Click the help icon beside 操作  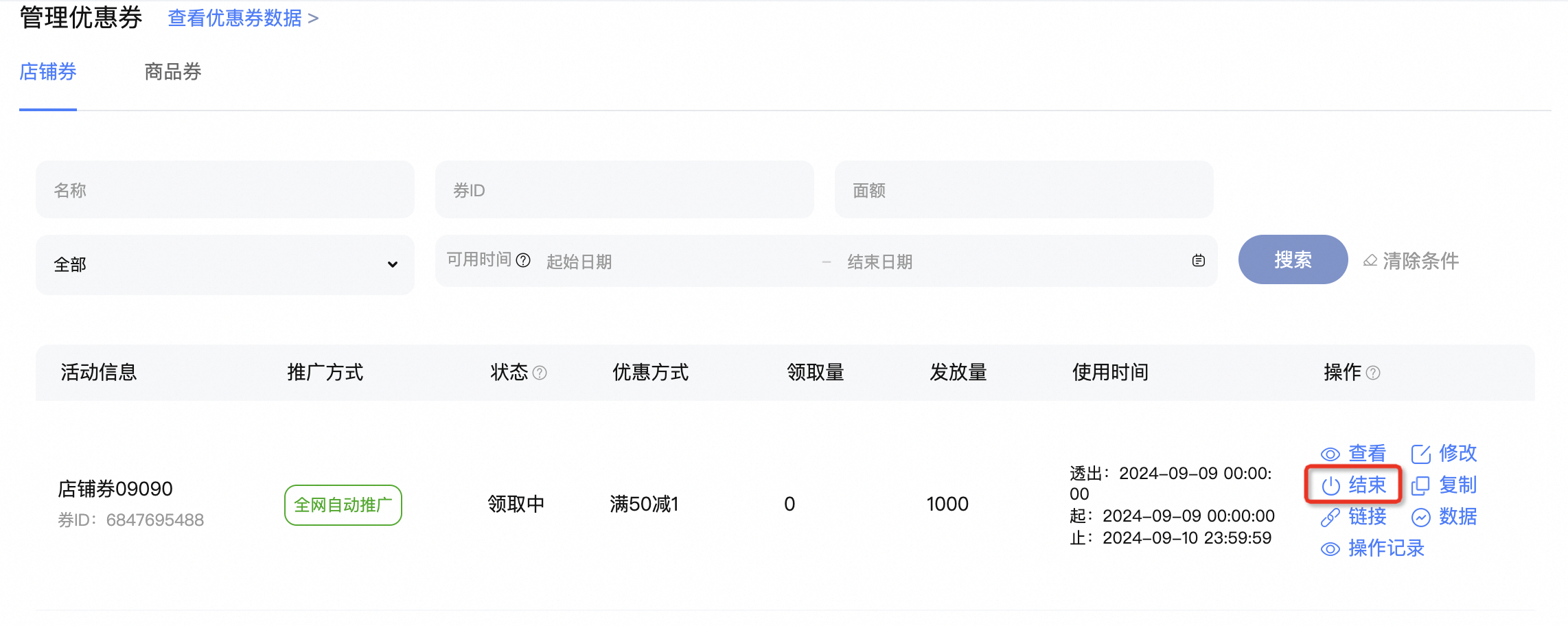pos(1373,373)
